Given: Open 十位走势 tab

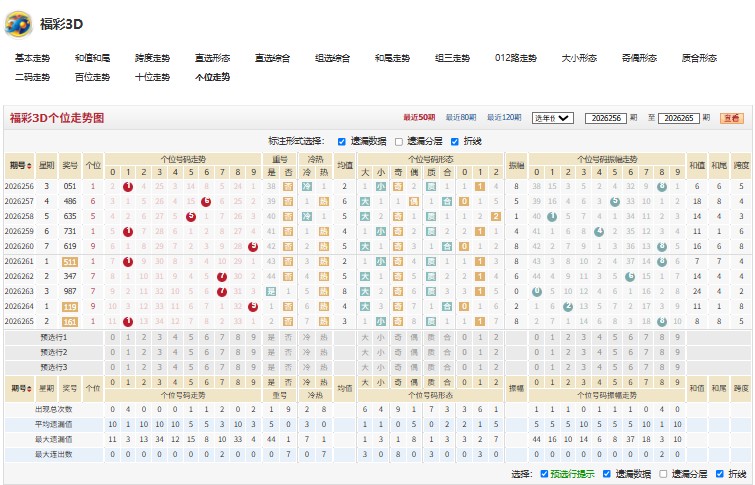Looking at the screenshot, I should 152,77.
